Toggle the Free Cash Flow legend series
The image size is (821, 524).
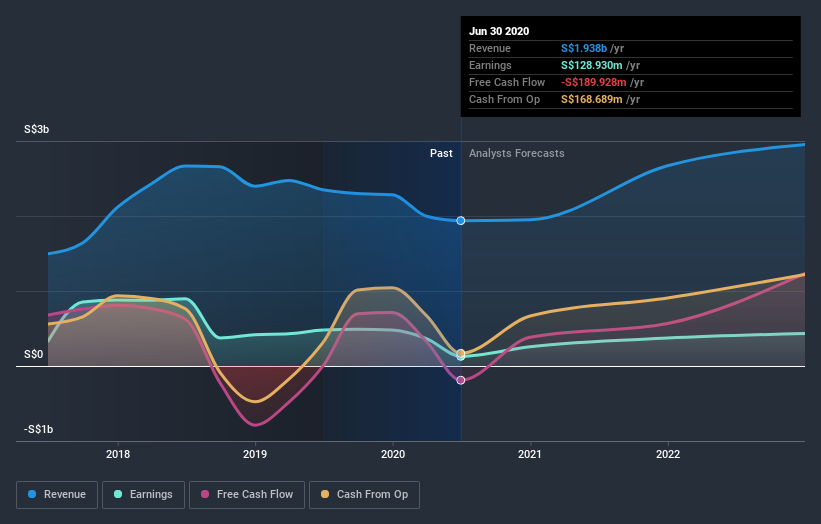tap(247, 495)
